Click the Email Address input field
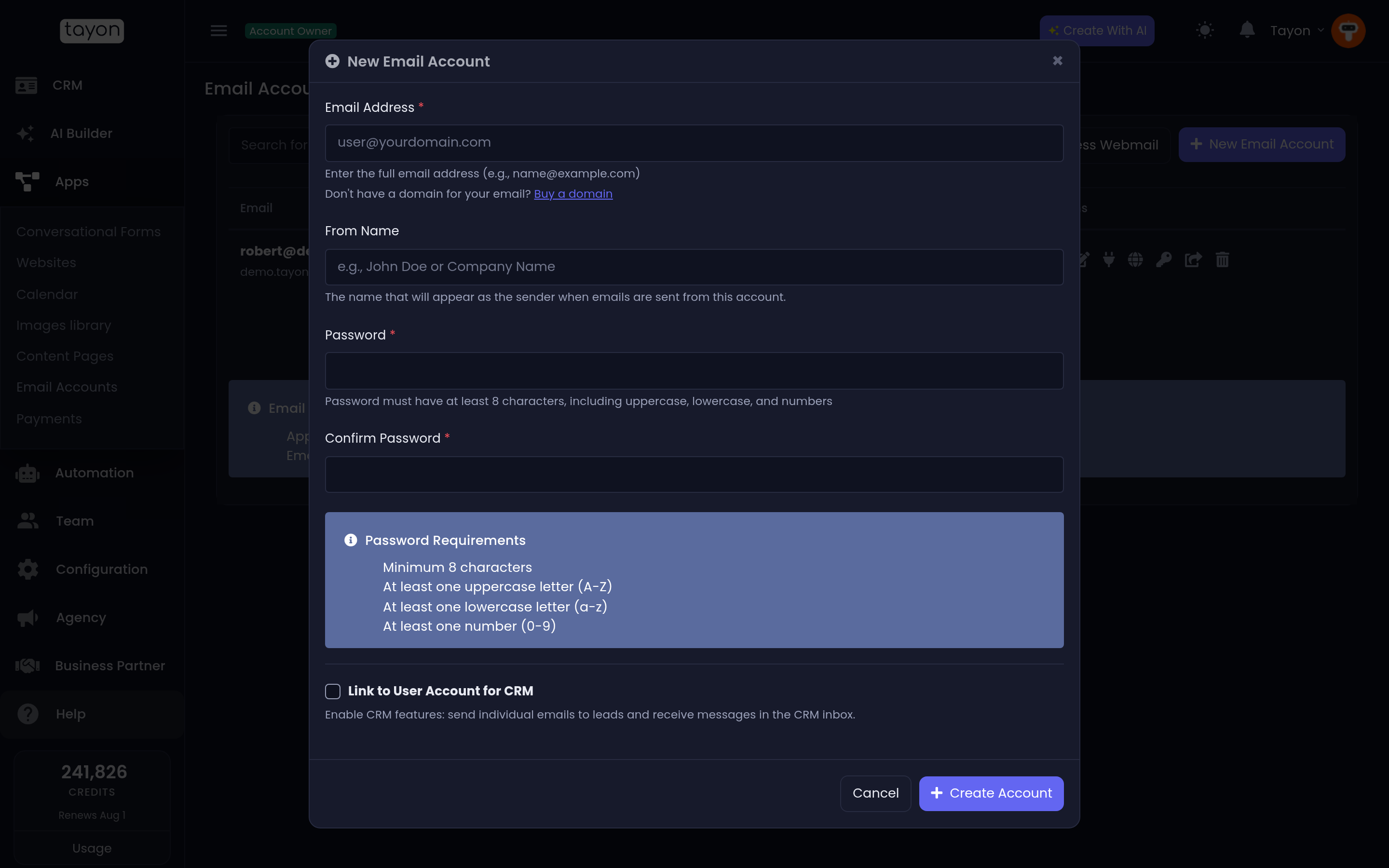This screenshot has height=868, width=1389. coord(694,143)
